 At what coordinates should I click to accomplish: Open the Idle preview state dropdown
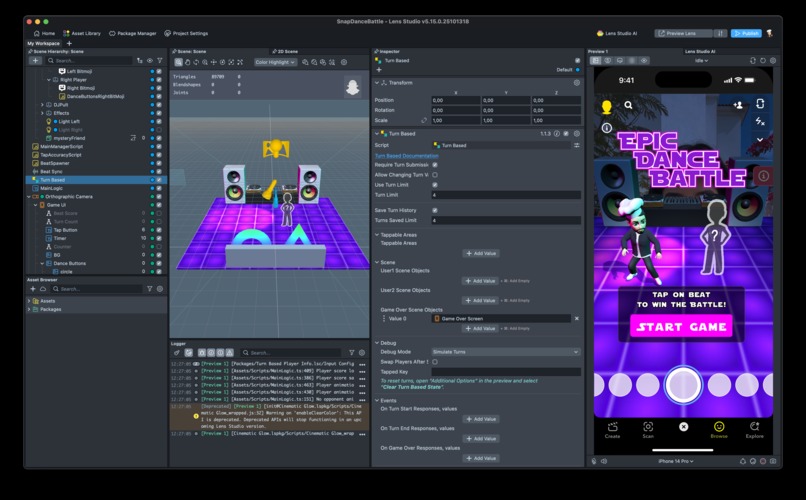pos(701,61)
